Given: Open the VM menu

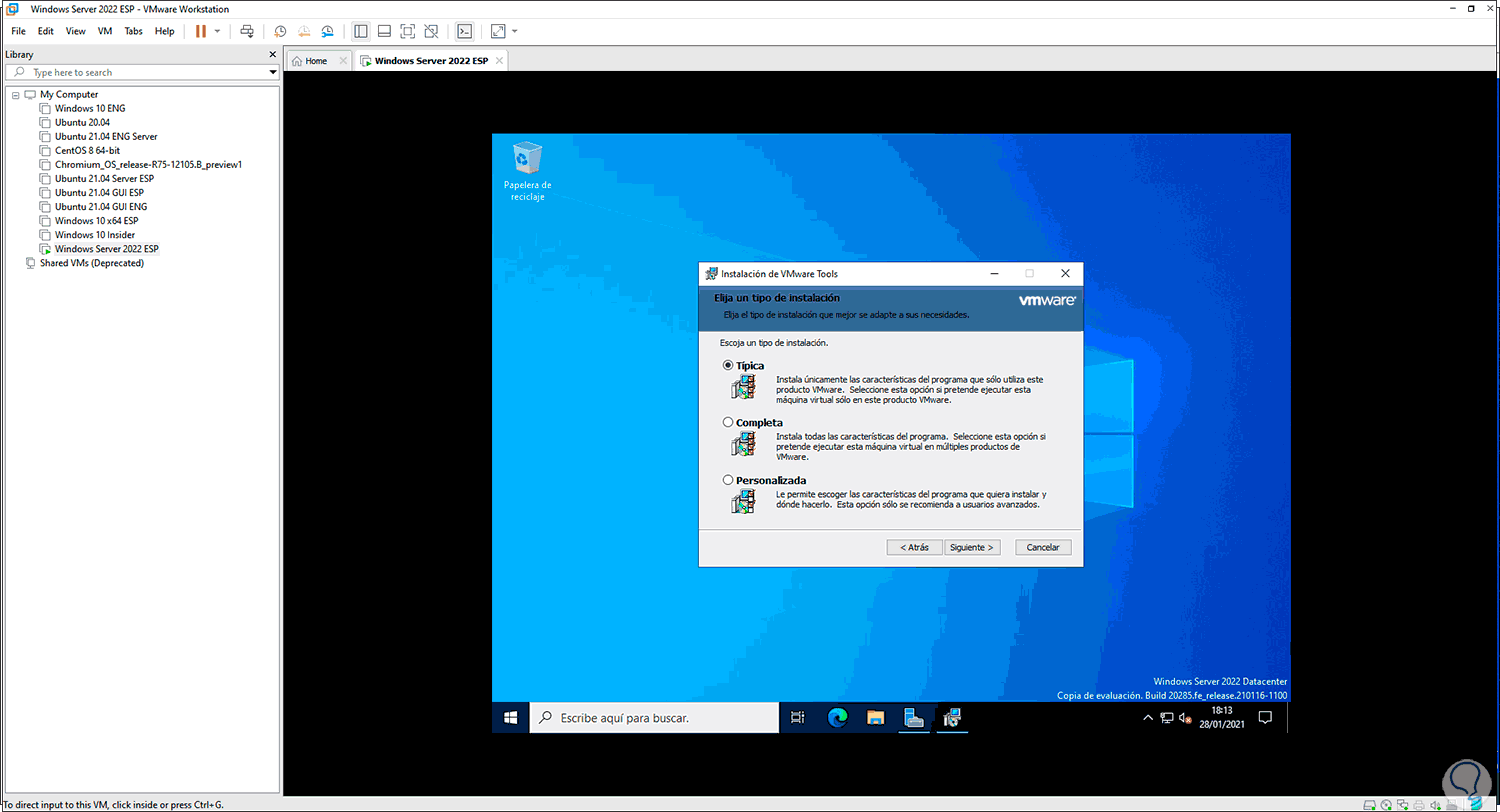Looking at the screenshot, I should pyautogui.click(x=105, y=31).
